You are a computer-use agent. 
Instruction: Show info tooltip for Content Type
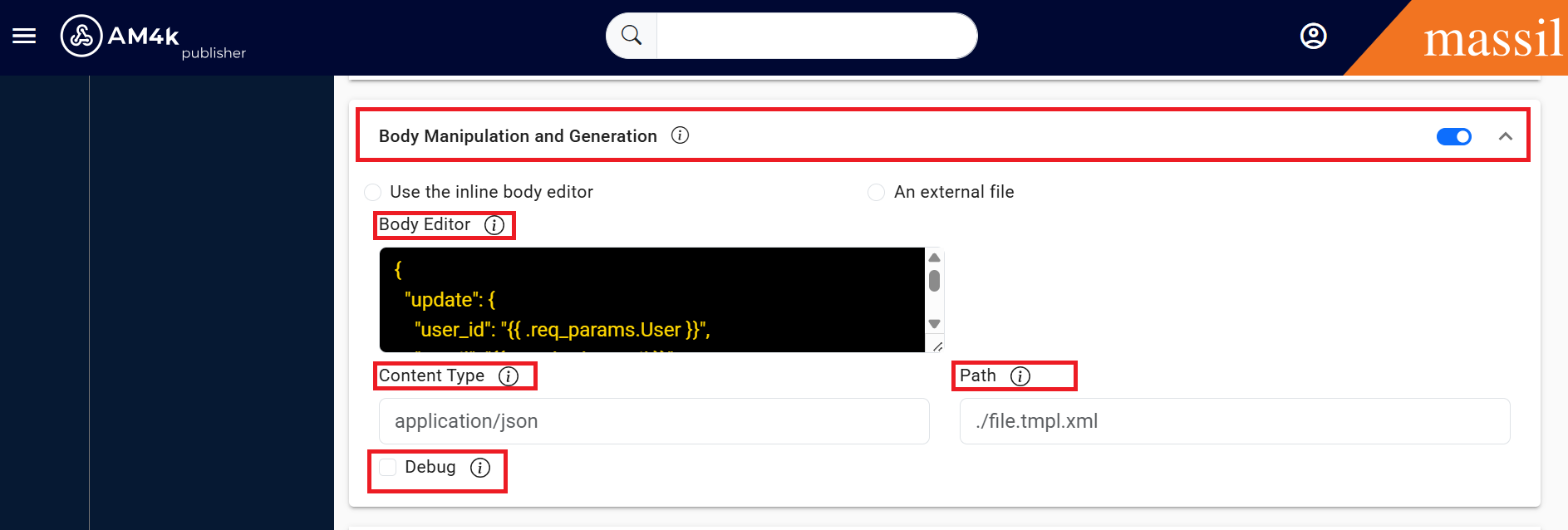point(509,376)
